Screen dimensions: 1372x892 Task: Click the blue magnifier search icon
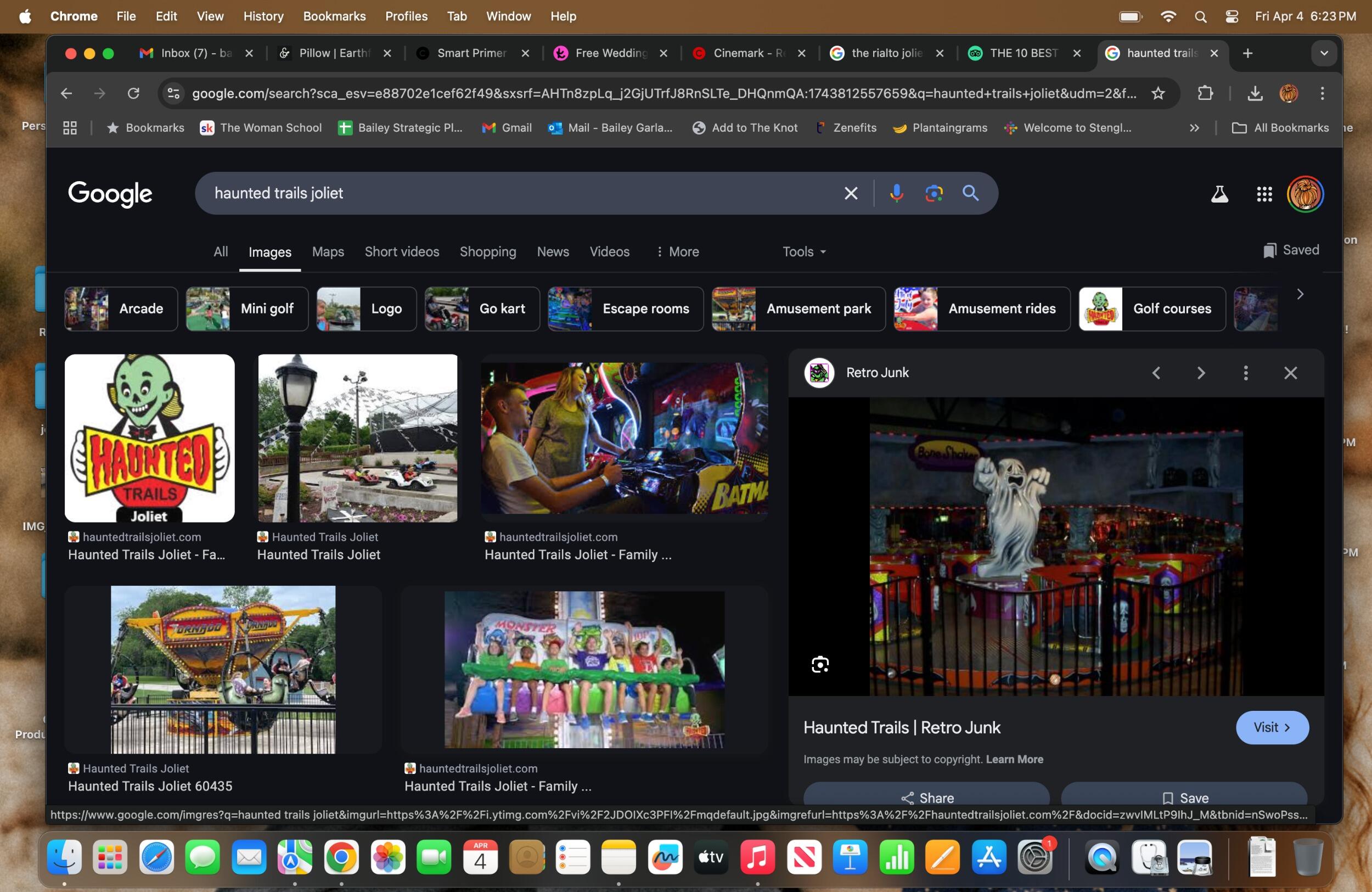971,193
